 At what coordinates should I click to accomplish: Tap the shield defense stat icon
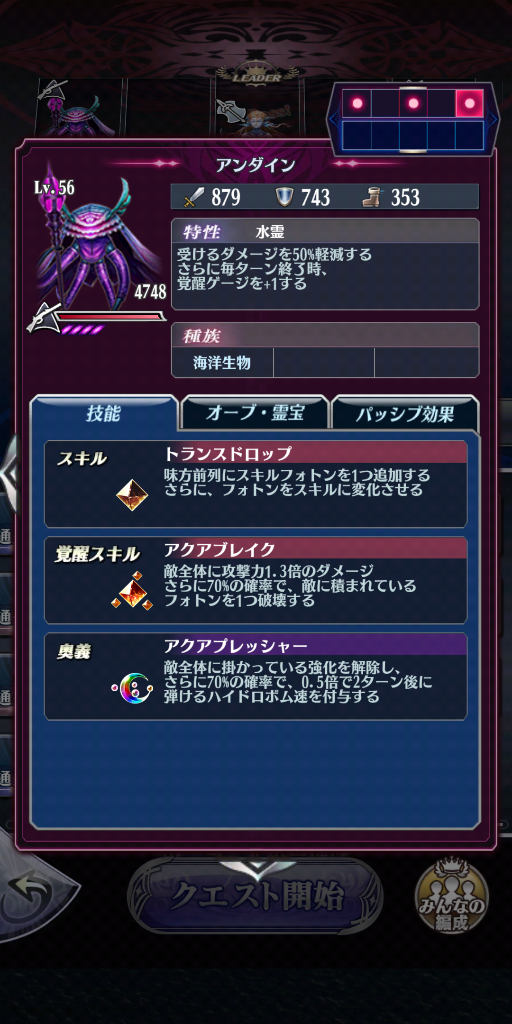[283, 197]
